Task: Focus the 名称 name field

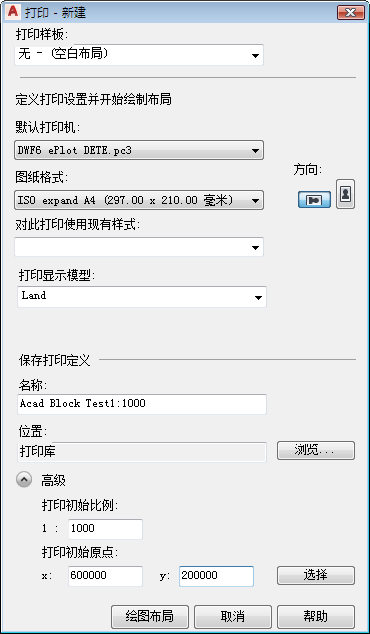Action: pos(142,404)
